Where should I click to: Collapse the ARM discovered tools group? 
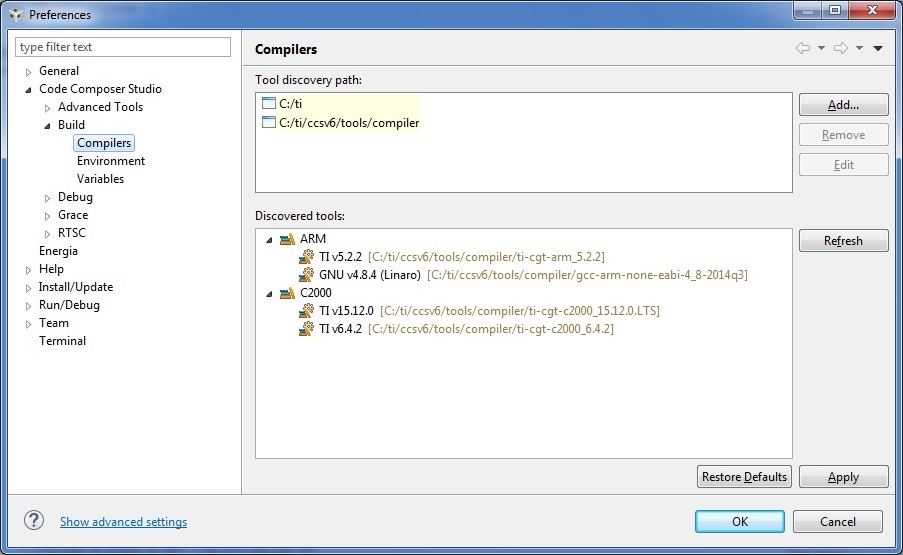point(269,240)
